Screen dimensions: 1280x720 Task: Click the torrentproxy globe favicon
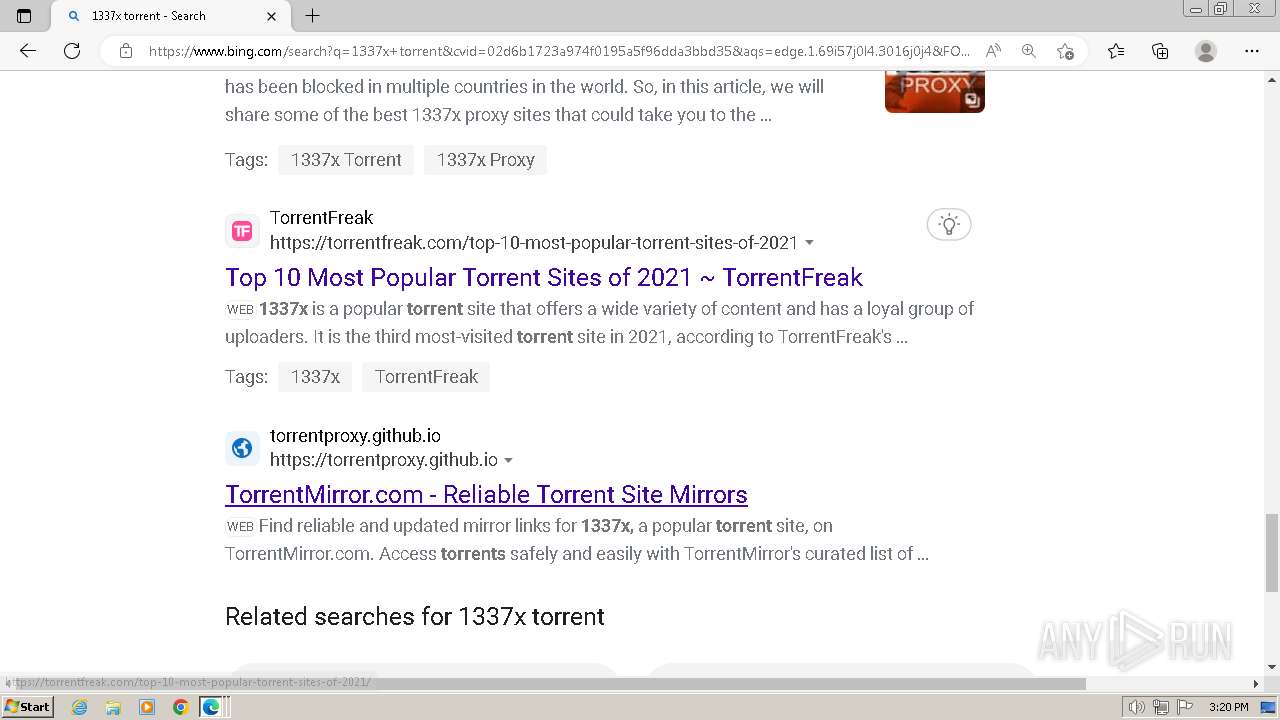coord(242,448)
